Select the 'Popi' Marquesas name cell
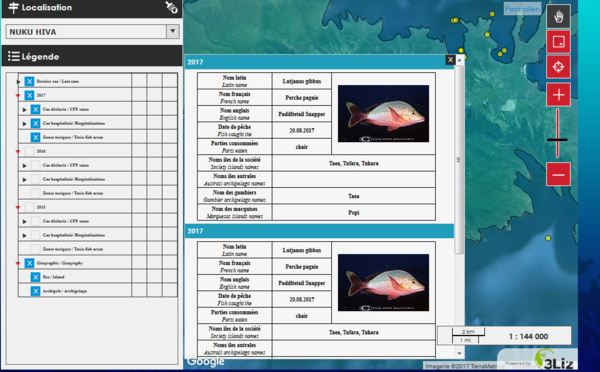 354,212
